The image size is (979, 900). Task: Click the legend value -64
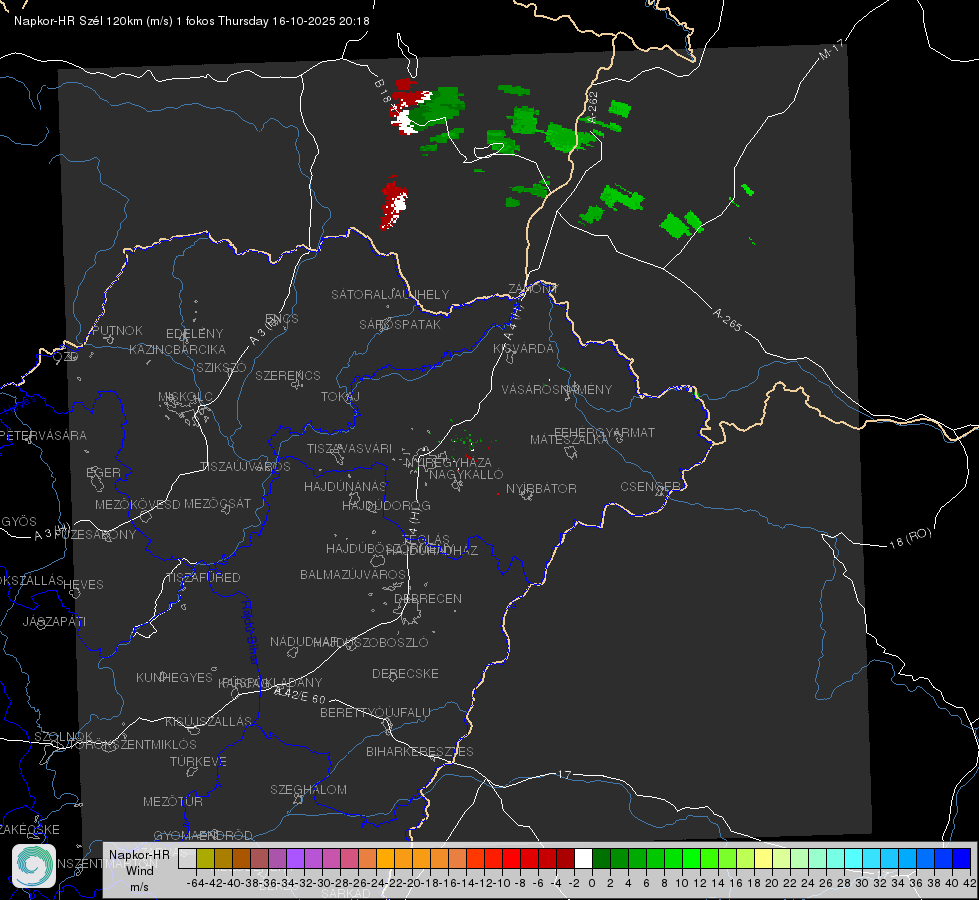(x=195, y=883)
